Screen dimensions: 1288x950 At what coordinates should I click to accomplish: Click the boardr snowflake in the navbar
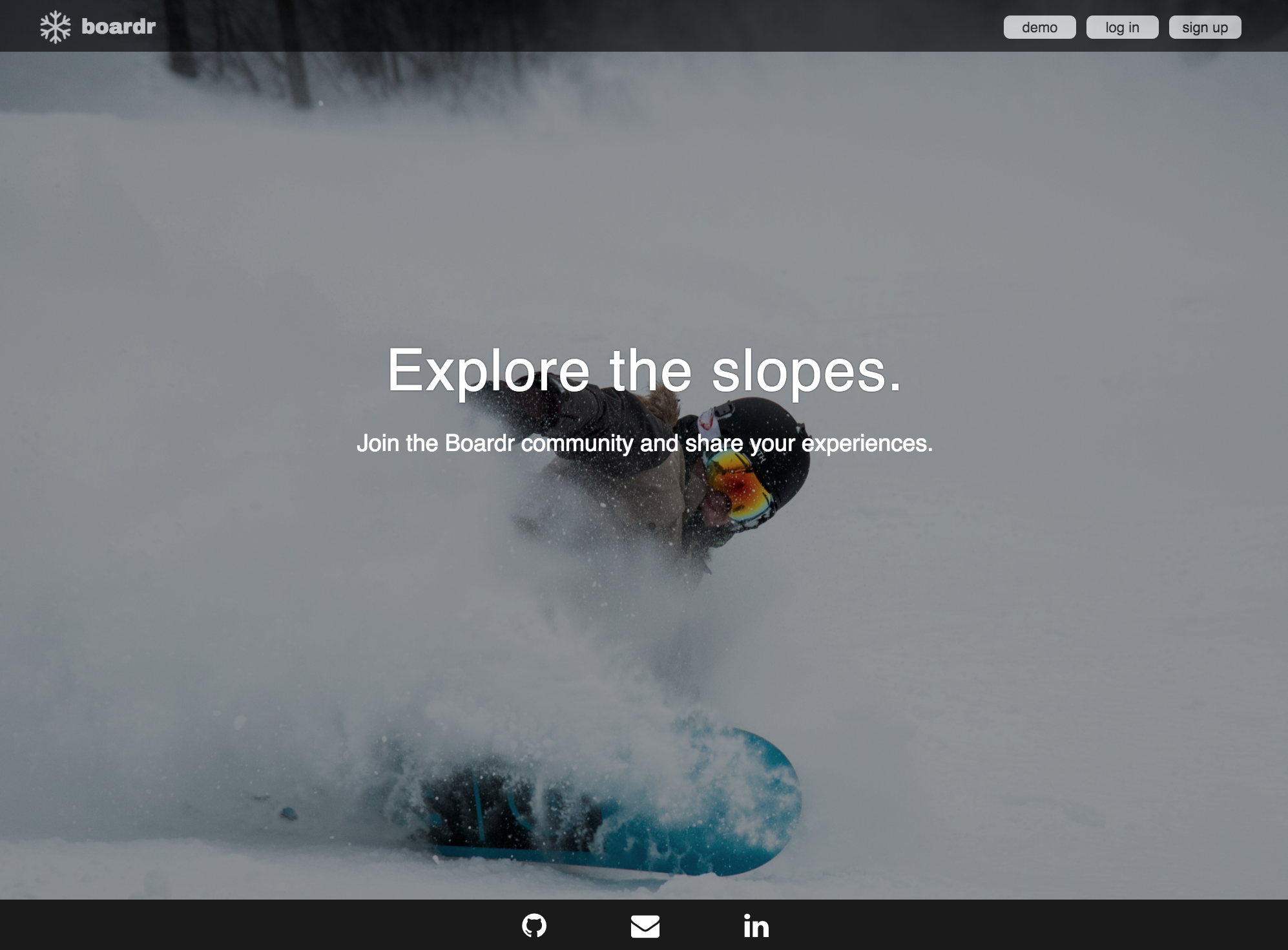pyautogui.click(x=57, y=26)
